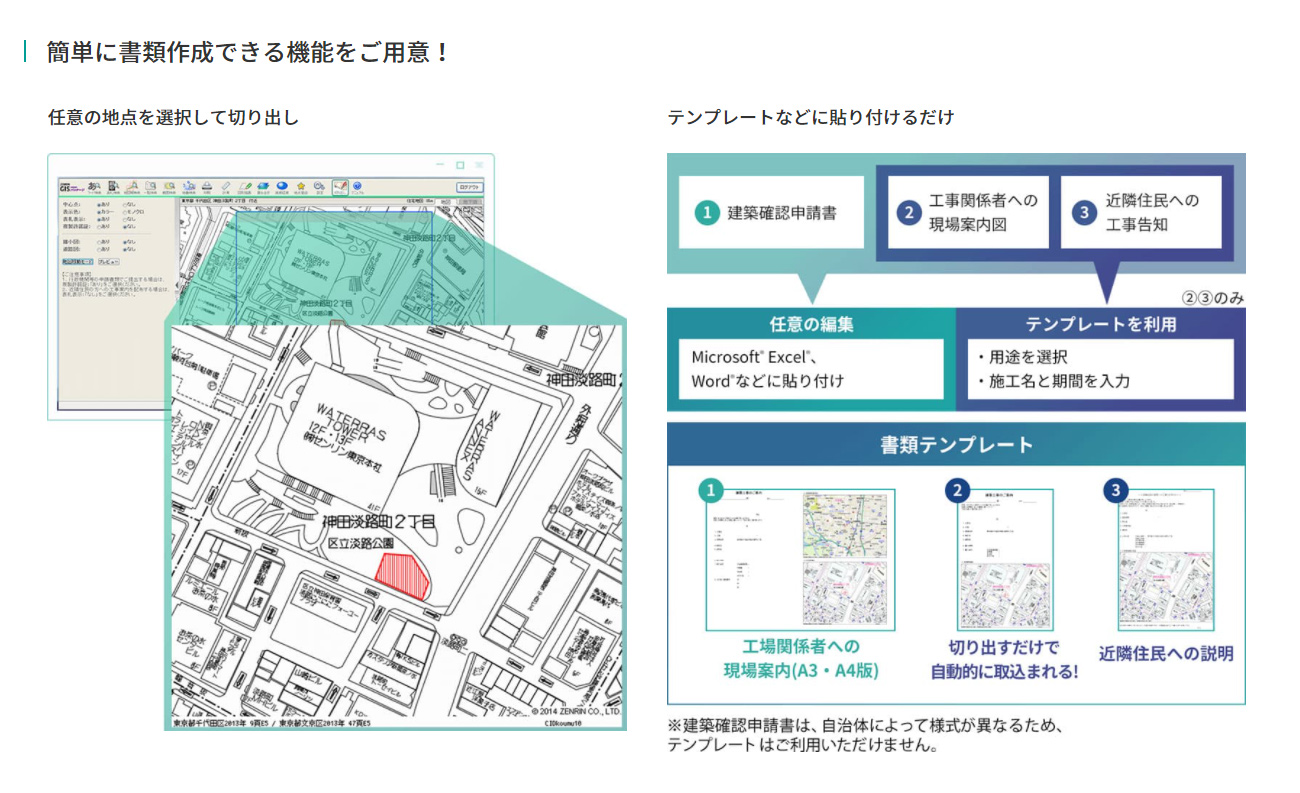The width and height of the screenshot is (1300, 793).
Task: Click the GIS logo in app toolbar
Action: click(72, 187)
